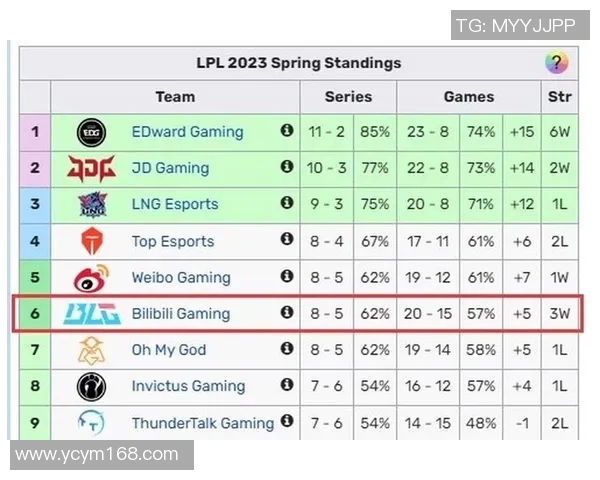600x480 pixels.
Task: Expand info icon beside JD Gaming
Action: click(287, 167)
